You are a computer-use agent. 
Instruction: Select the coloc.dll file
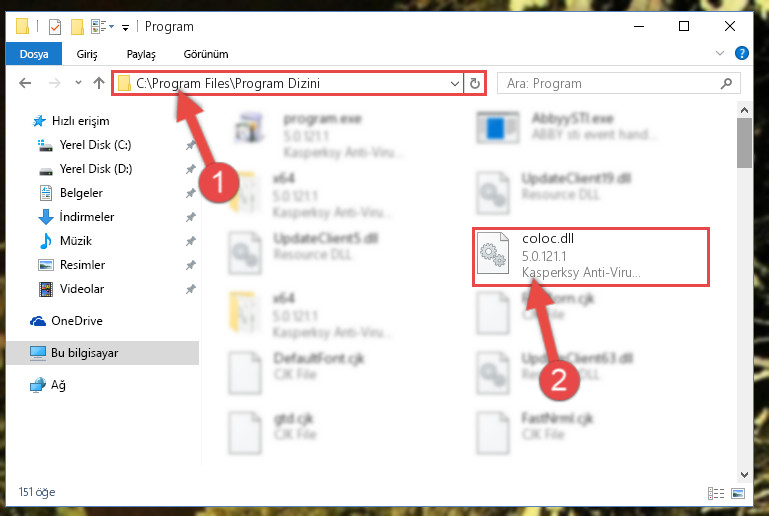coord(590,257)
